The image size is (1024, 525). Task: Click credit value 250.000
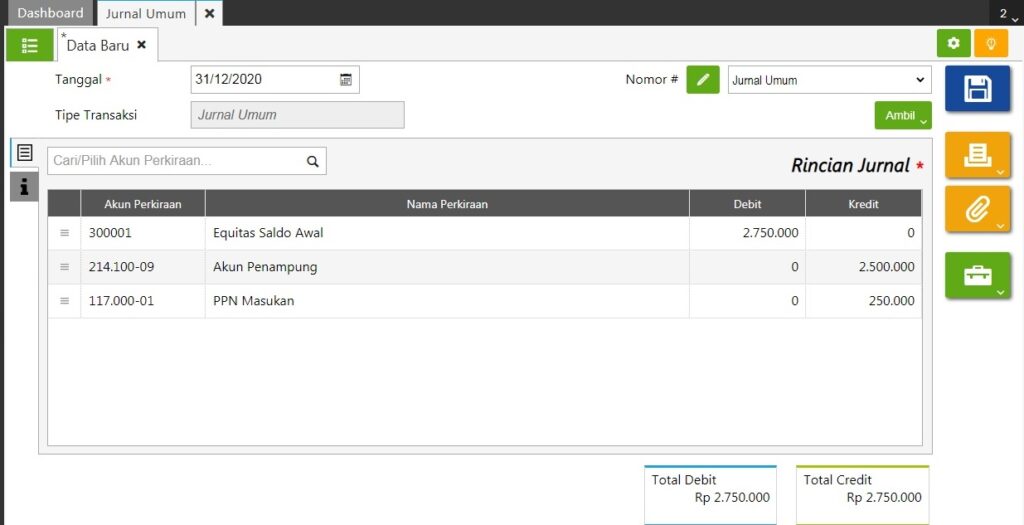891,301
